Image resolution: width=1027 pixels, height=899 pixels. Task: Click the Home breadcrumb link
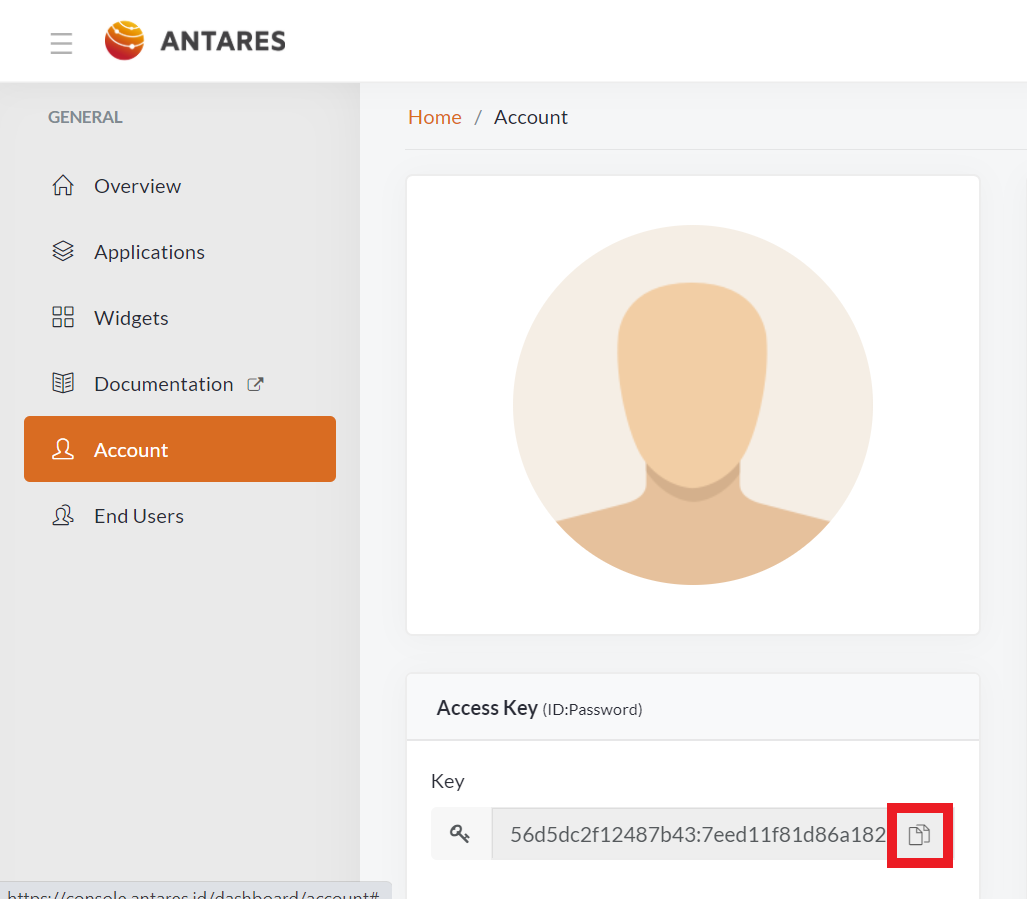coord(434,117)
